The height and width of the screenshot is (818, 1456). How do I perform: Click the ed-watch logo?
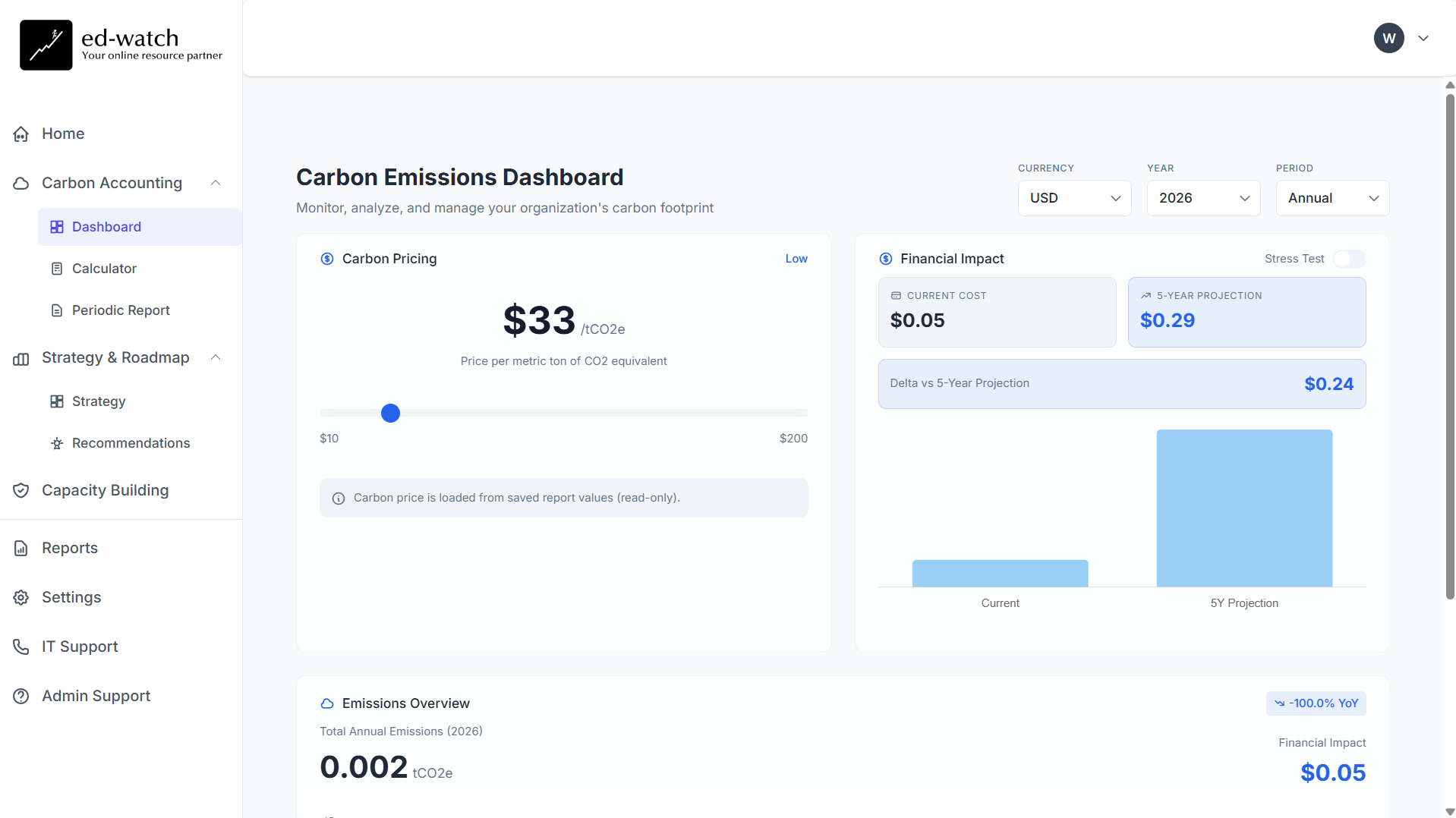pos(119,45)
